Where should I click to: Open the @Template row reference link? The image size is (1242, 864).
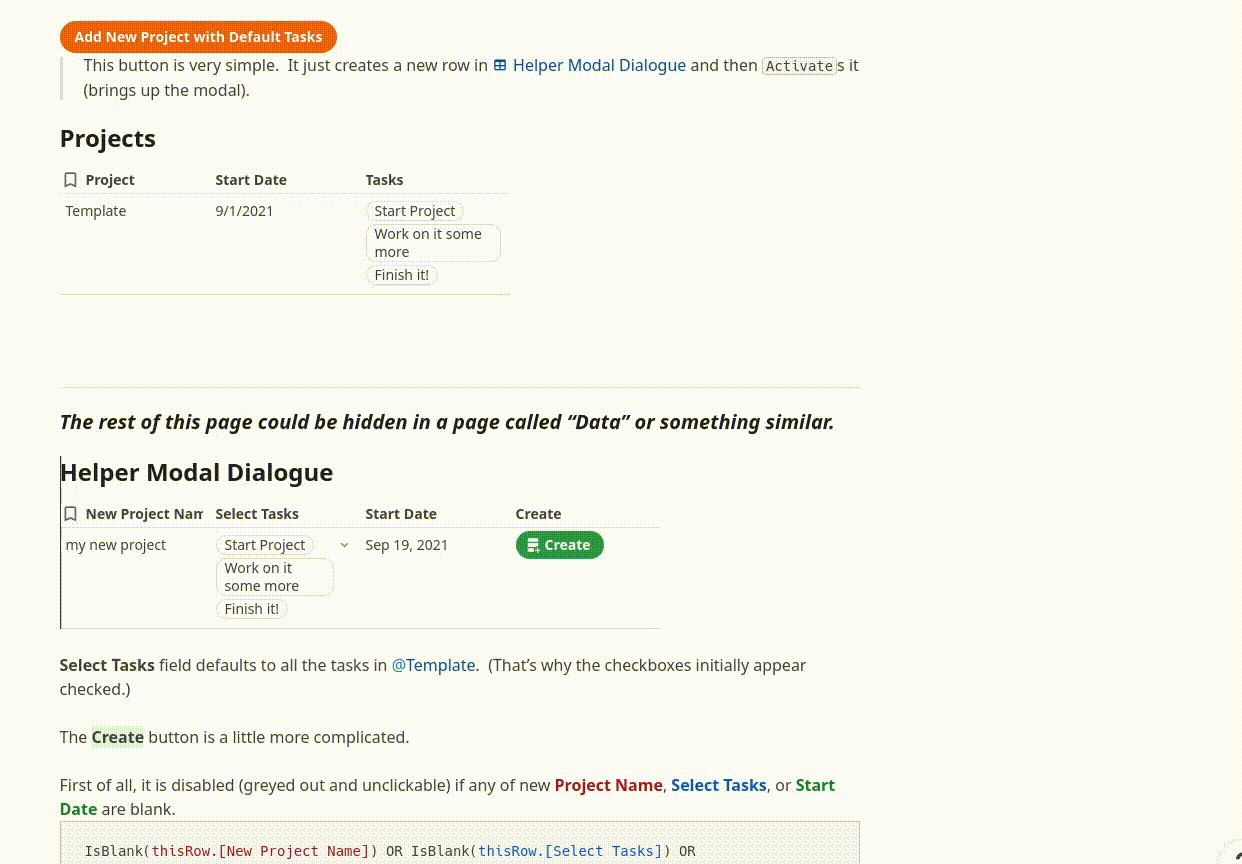click(433, 665)
